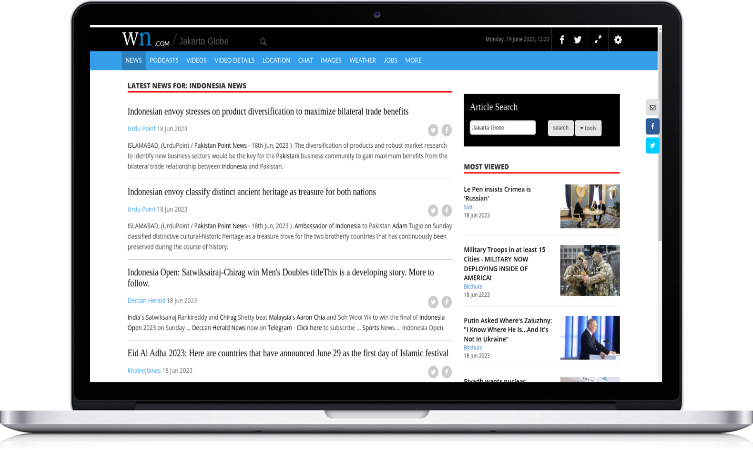Open Urdu Point source of heritage article

point(141,209)
